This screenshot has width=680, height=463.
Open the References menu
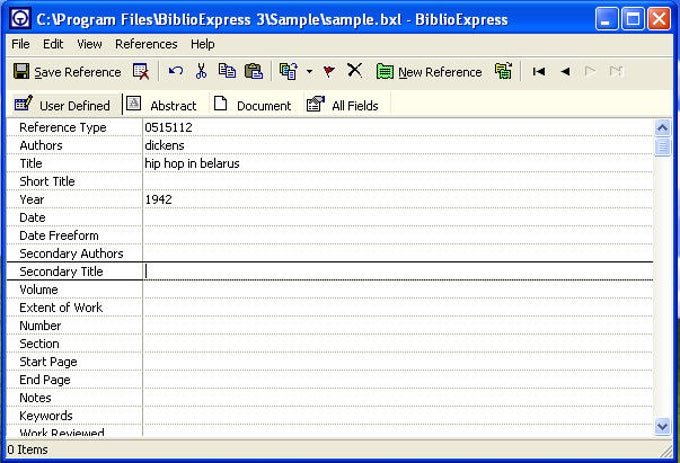point(146,44)
